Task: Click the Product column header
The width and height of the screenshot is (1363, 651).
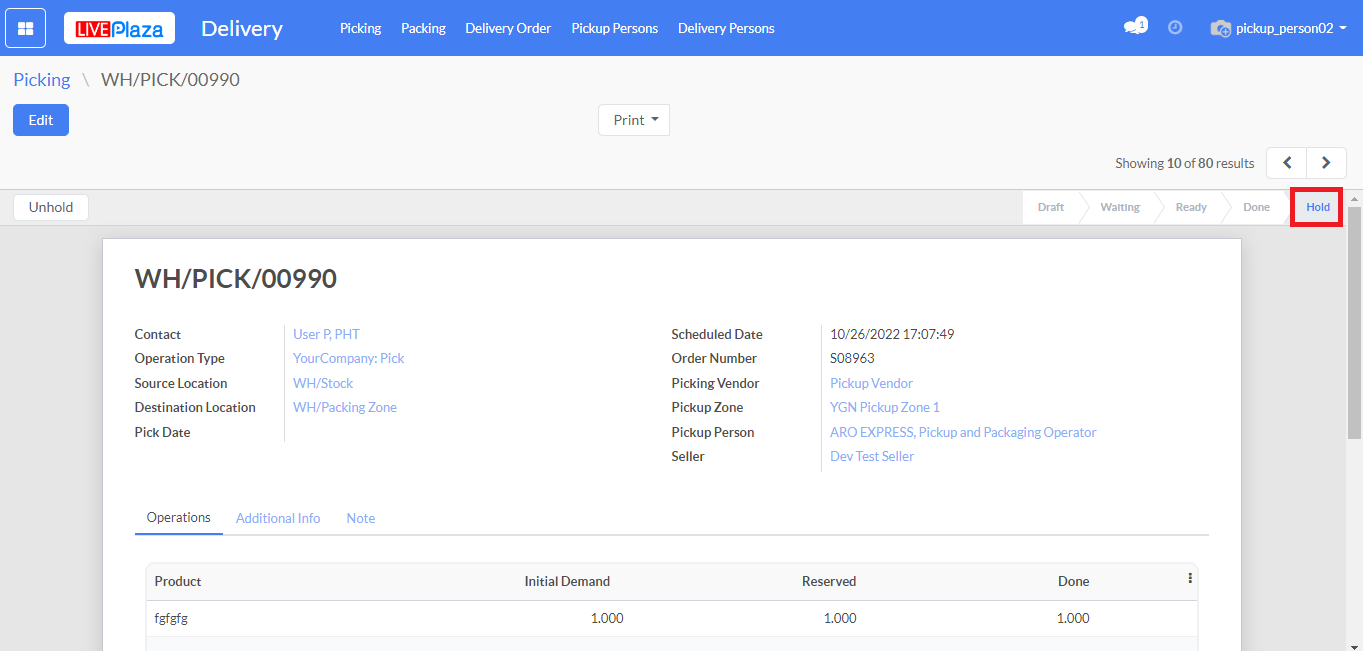Action: [178, 581]
